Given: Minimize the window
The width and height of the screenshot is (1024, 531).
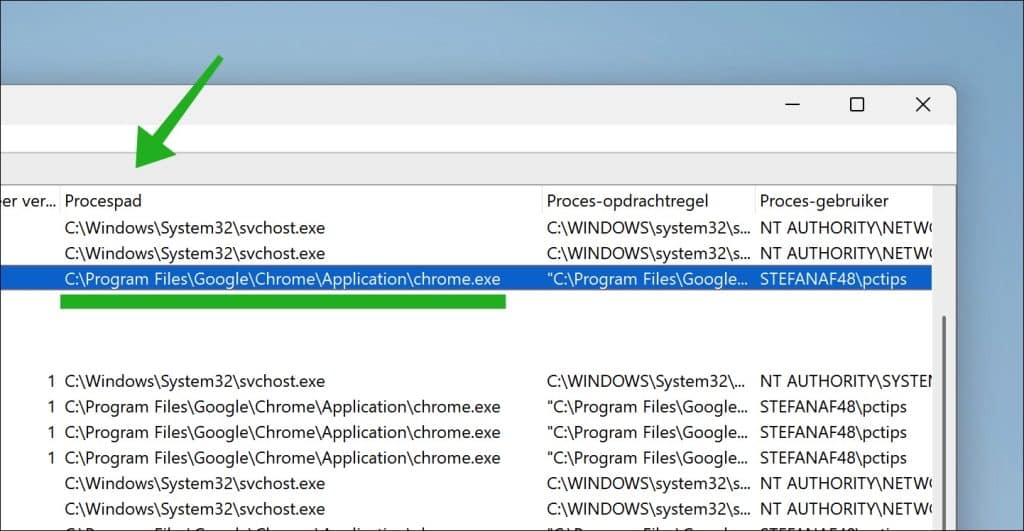Looking at the screenshot, I should click(792, 105).
